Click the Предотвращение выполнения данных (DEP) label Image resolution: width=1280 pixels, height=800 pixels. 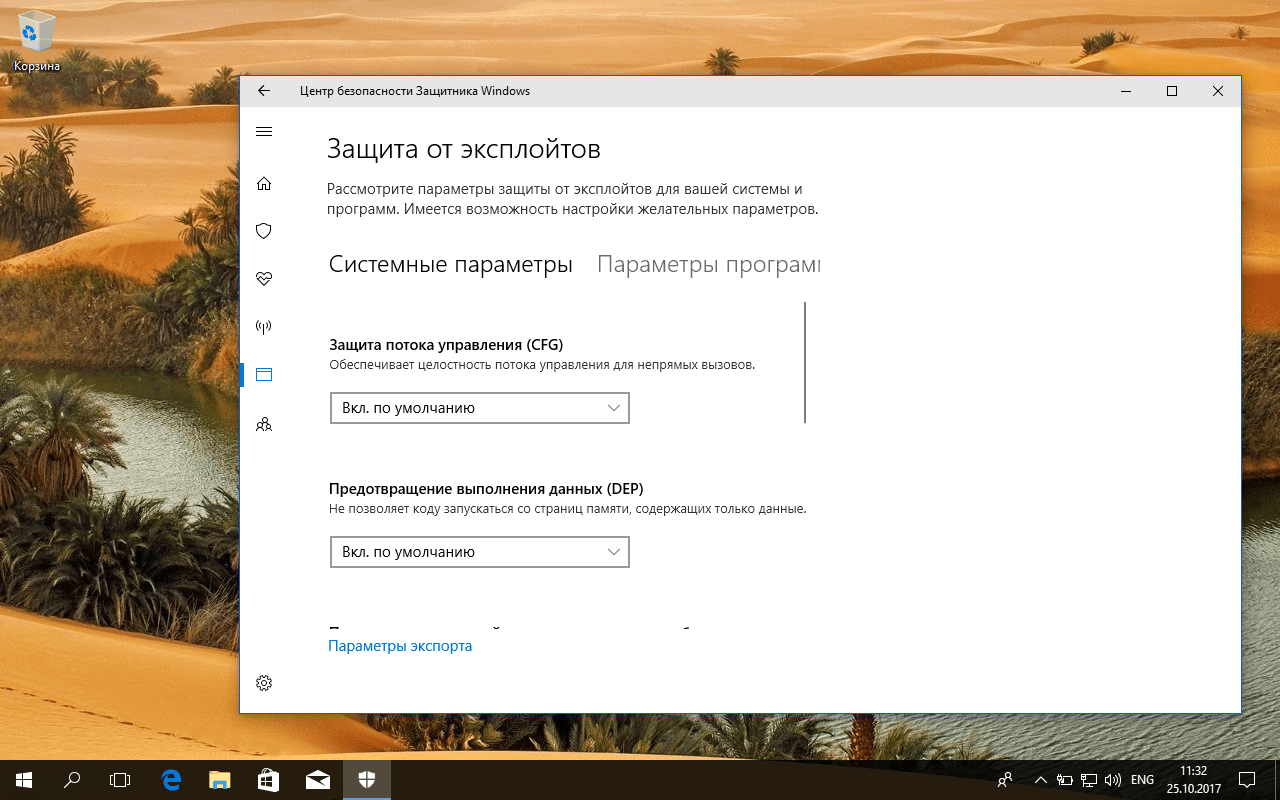tap(486, 489)
